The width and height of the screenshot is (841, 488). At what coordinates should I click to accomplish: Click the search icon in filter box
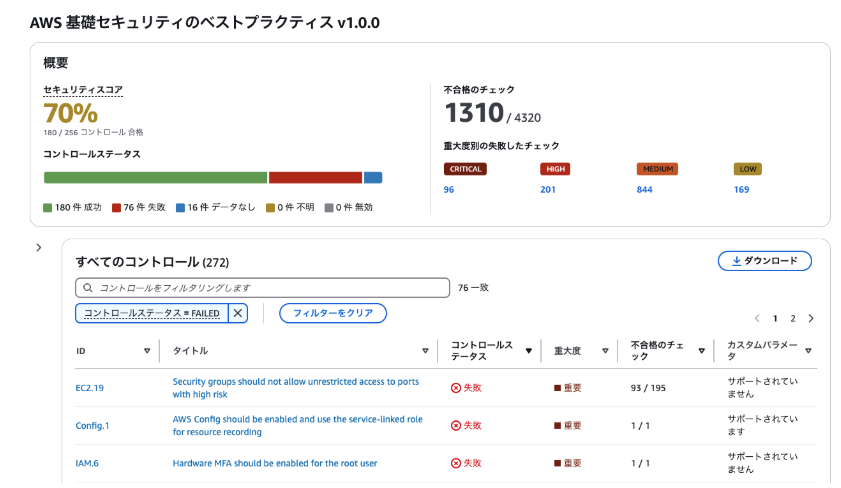coord(88,288)
